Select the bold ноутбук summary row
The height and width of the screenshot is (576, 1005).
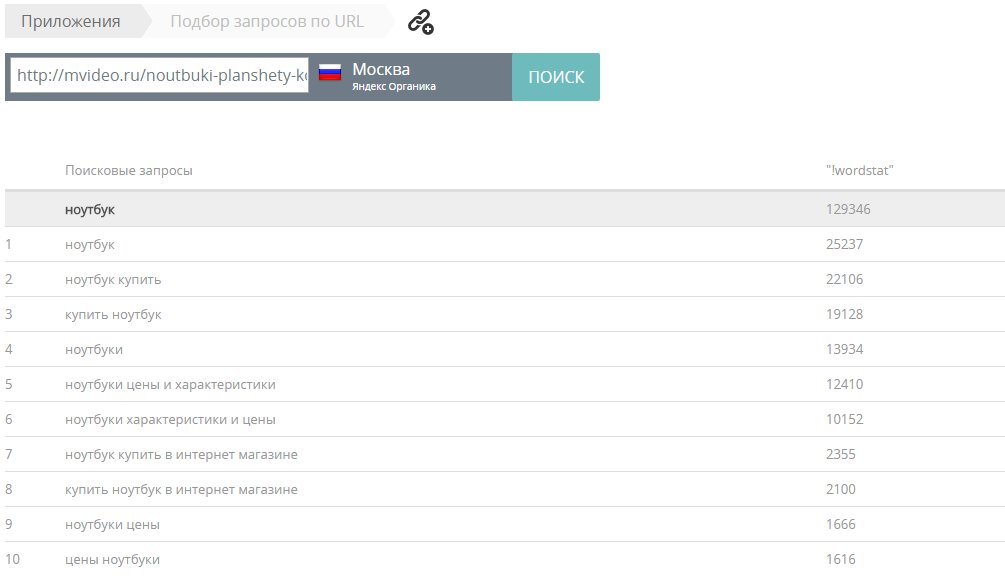click(504, 210)
